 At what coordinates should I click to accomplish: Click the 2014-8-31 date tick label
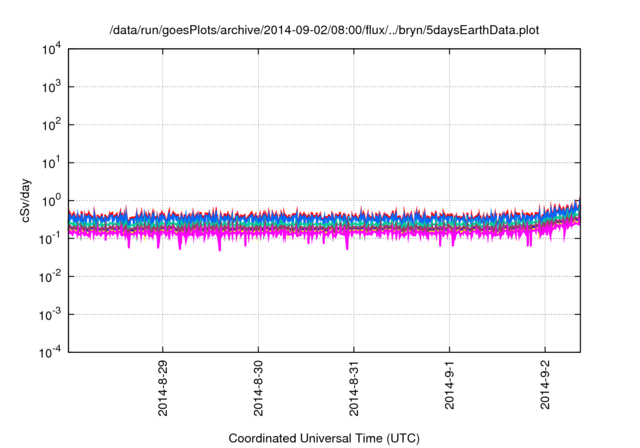pyautogui.click(x=353, y=388)
